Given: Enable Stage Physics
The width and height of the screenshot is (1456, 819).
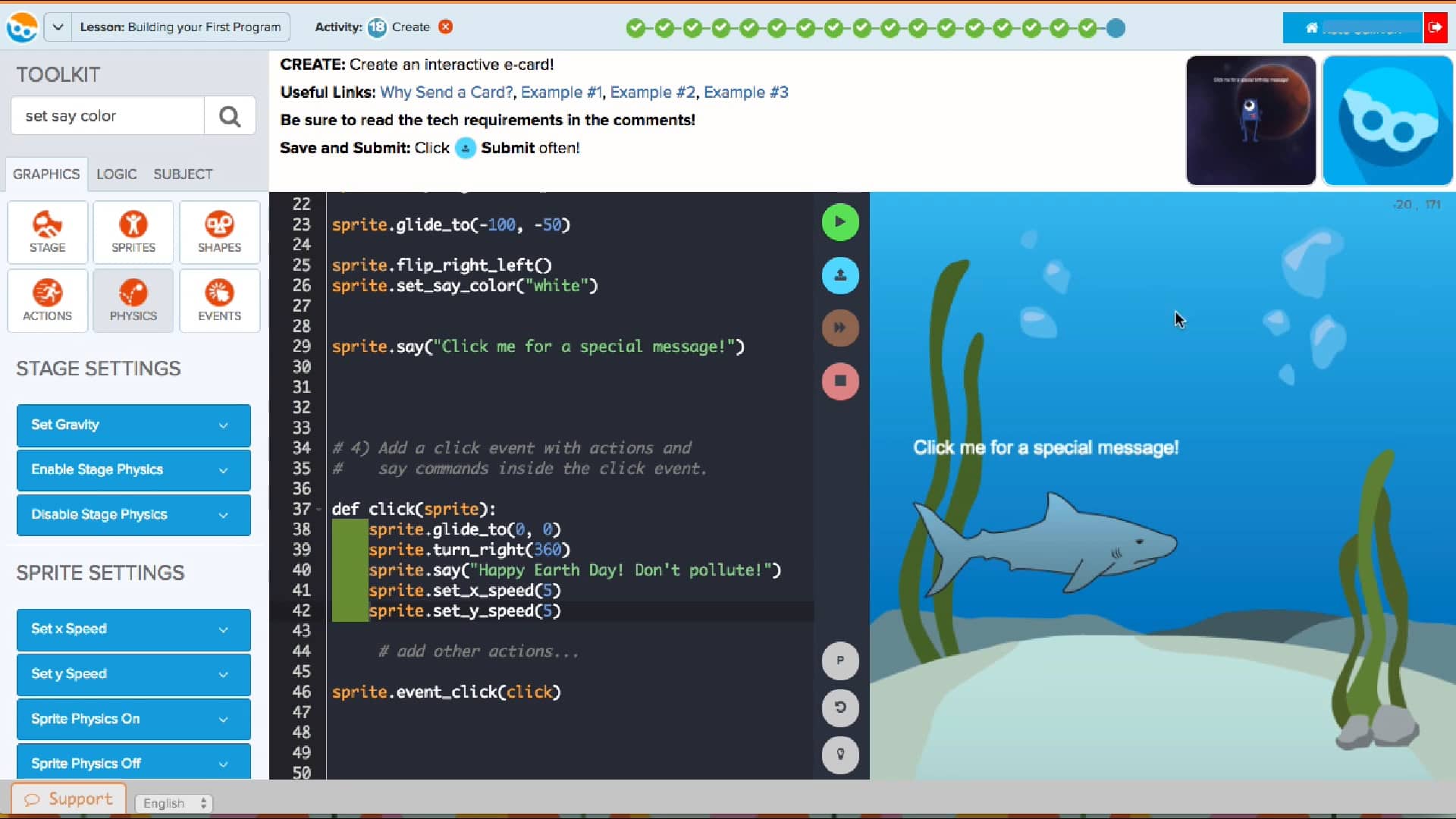Looking at the screenshot, I should (x=133, y=469).
